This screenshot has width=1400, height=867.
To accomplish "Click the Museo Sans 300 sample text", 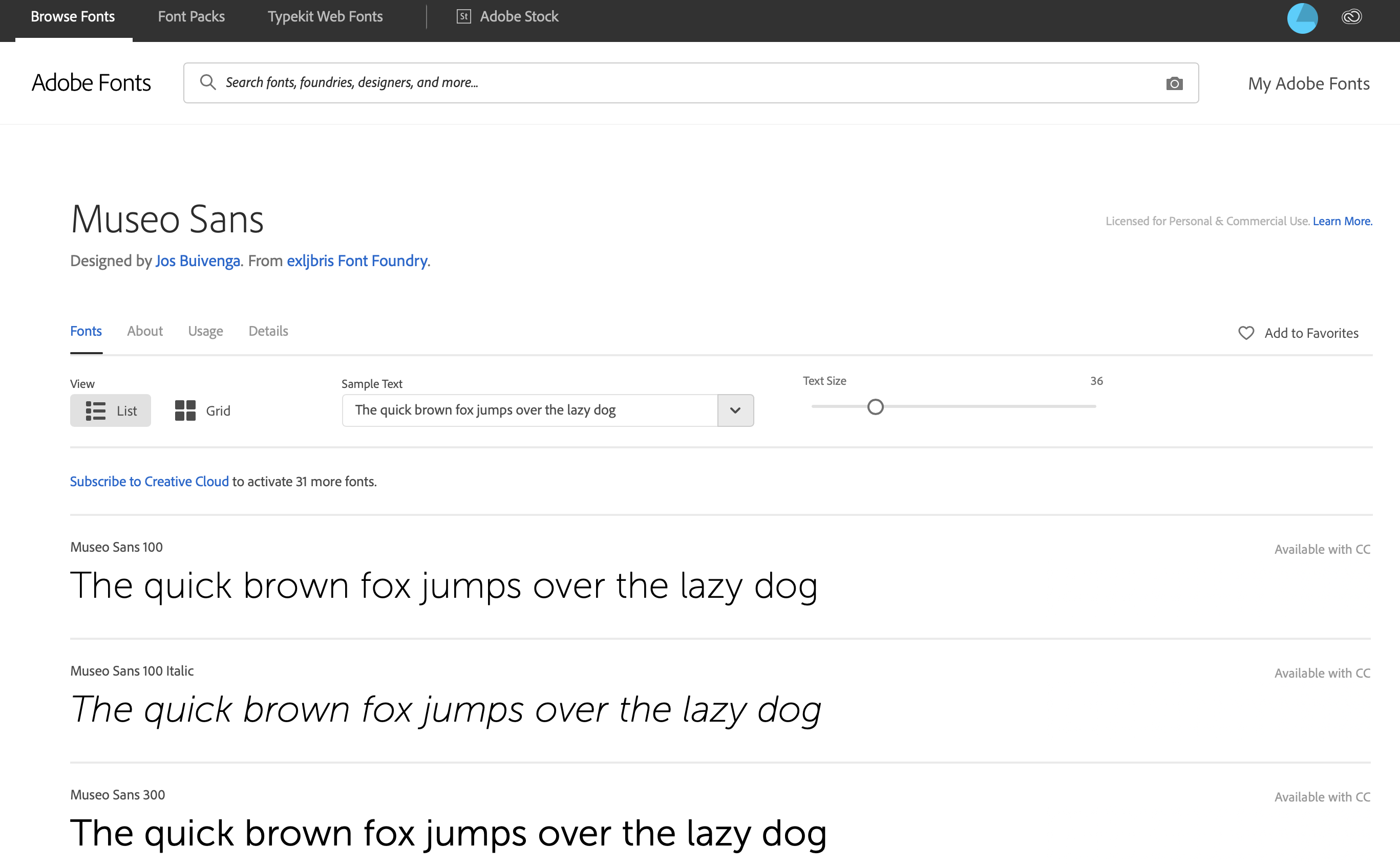I will pyautogui.click(x=448, y=834).
